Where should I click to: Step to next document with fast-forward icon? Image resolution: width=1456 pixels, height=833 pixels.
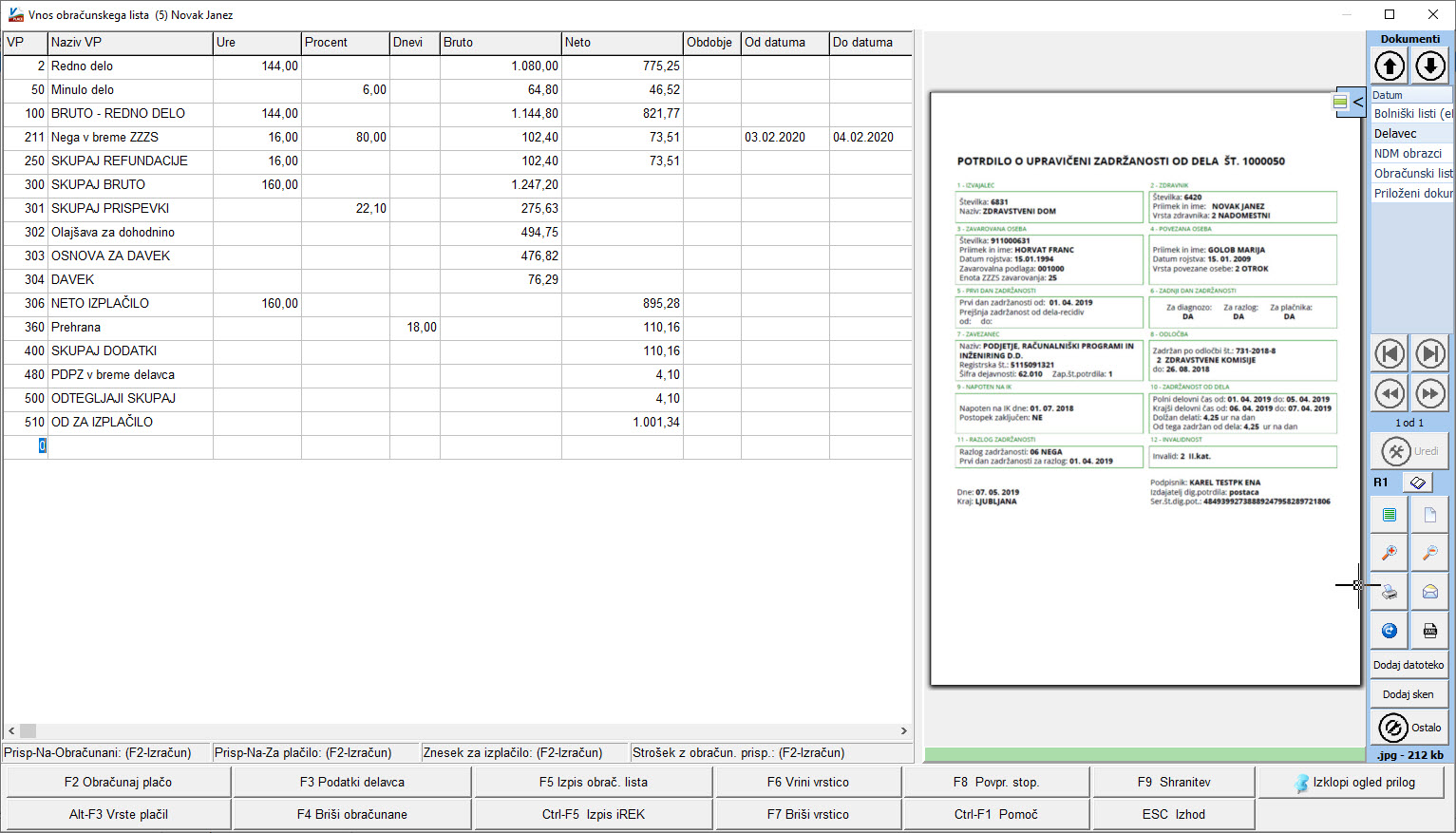point(1430,393)
